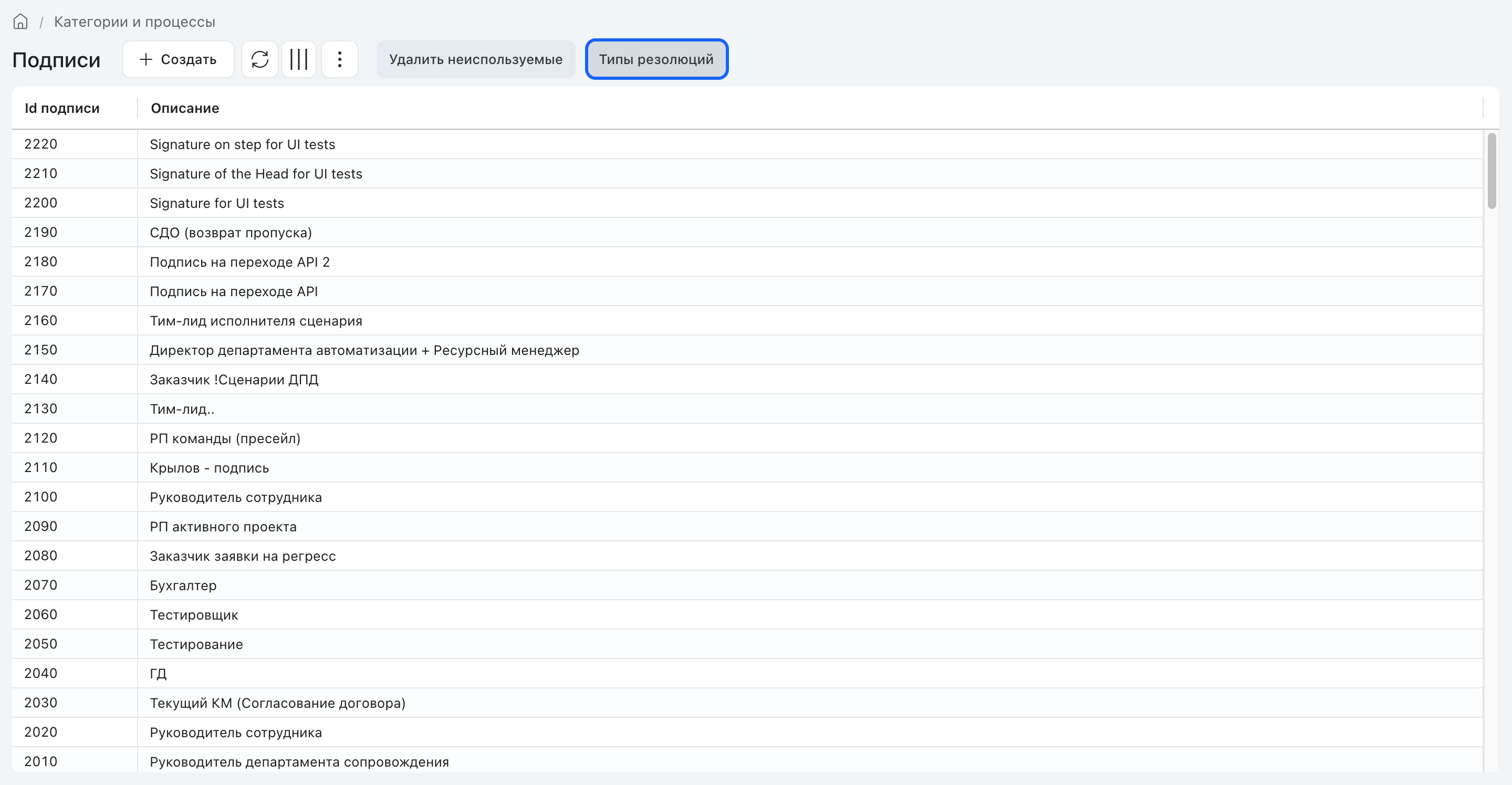
Task: Open the Категории и процессы breadcrumb
Action: (134, 22)
